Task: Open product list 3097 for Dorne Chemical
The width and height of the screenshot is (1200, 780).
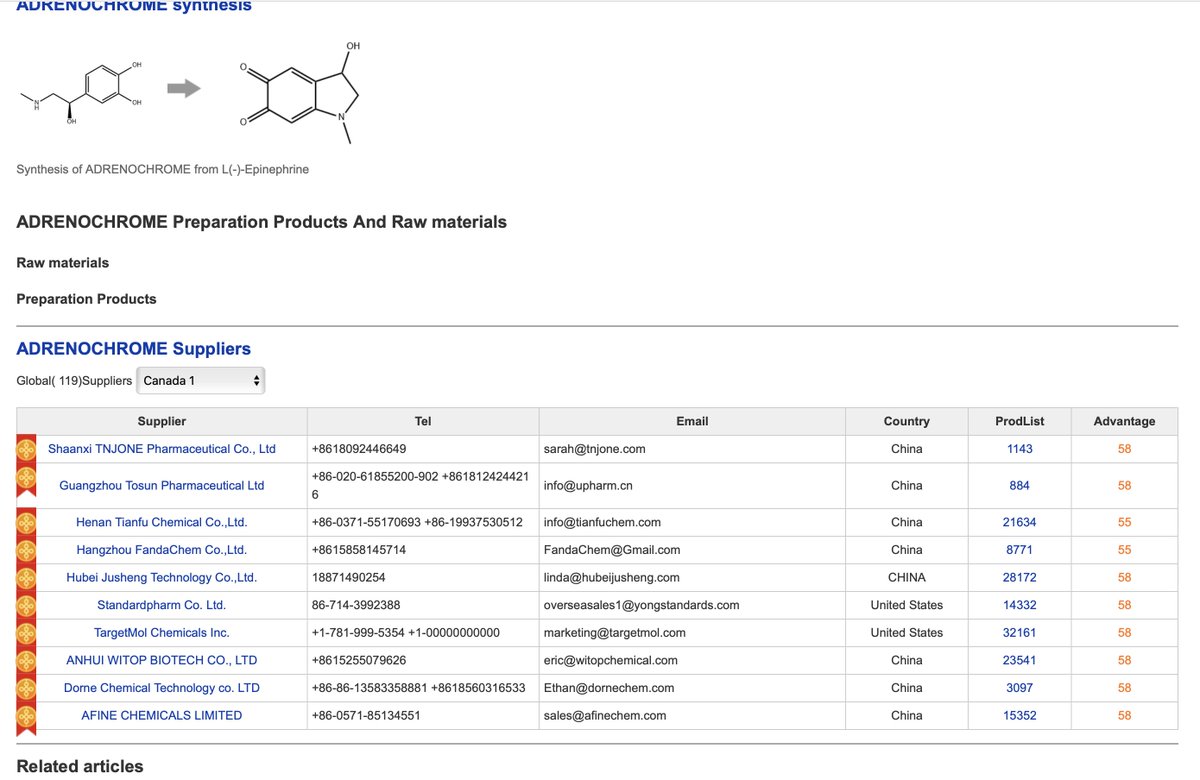Action: click(1020, 688)
